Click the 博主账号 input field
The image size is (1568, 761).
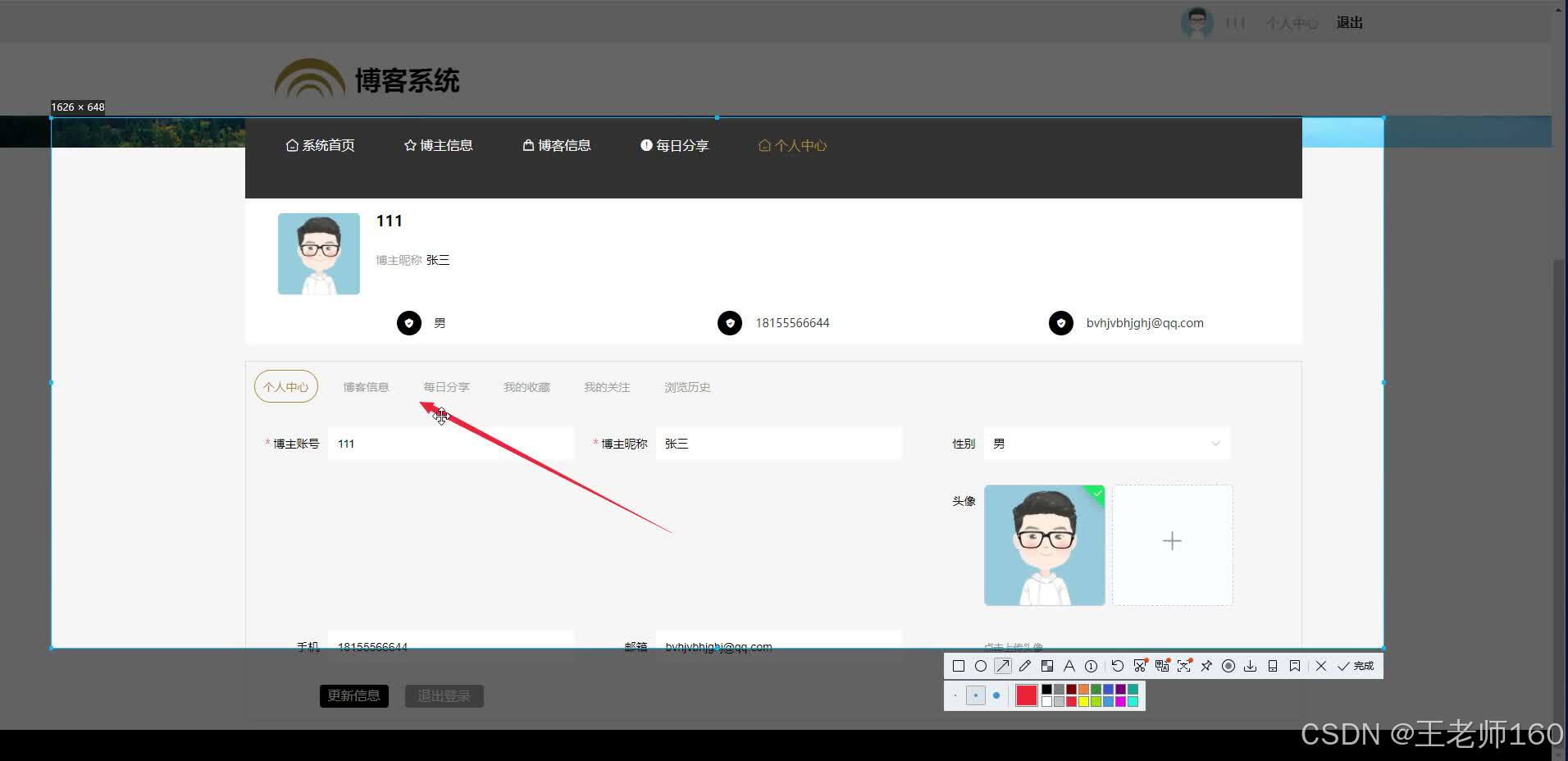pos(451,444)
